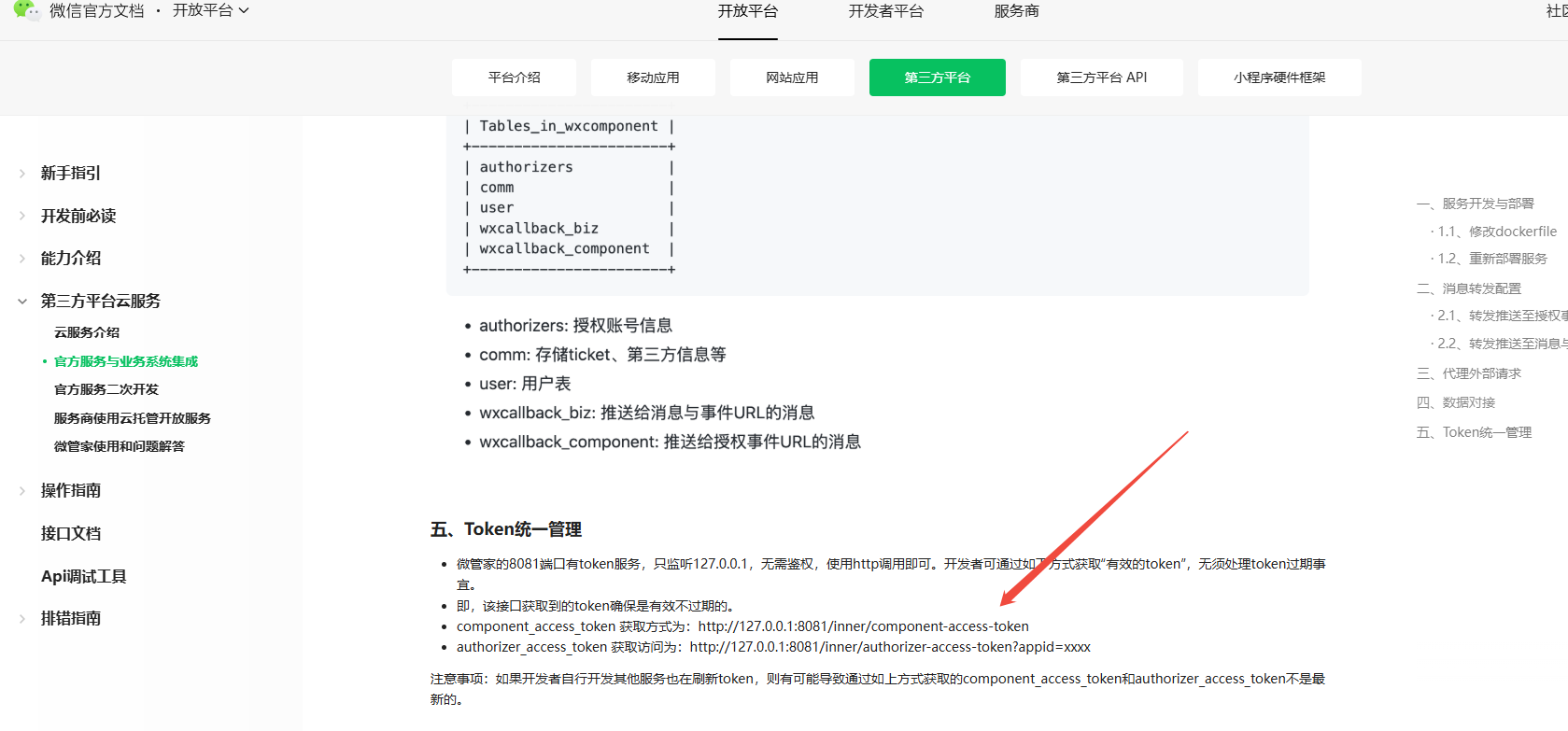The height and width of the screenshot is (731, 1568).
Task: Open Api调试工具 in sidebar
Action: 83,576
